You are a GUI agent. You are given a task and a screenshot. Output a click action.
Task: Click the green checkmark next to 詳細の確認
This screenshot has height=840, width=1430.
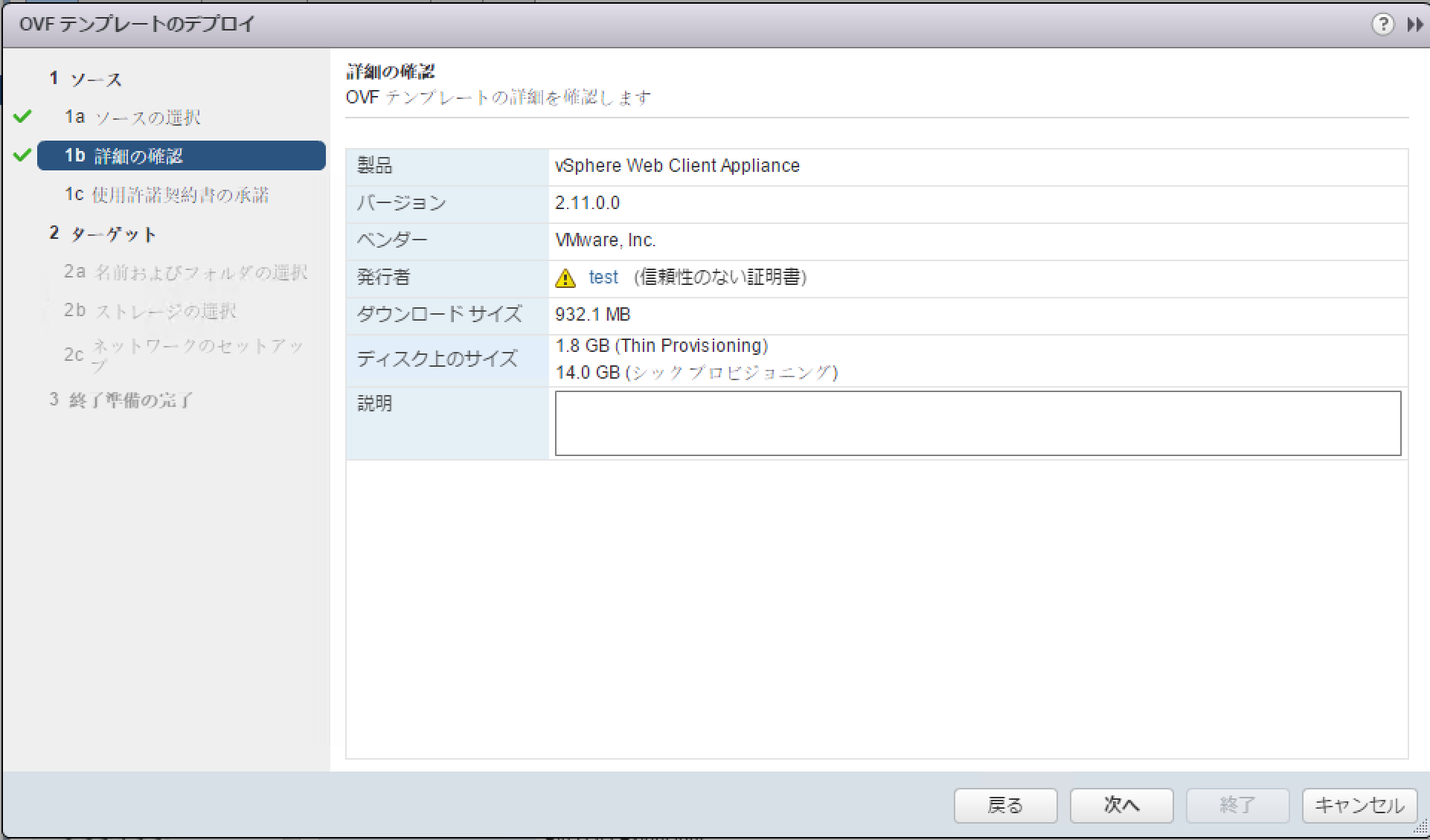point(22,156)
